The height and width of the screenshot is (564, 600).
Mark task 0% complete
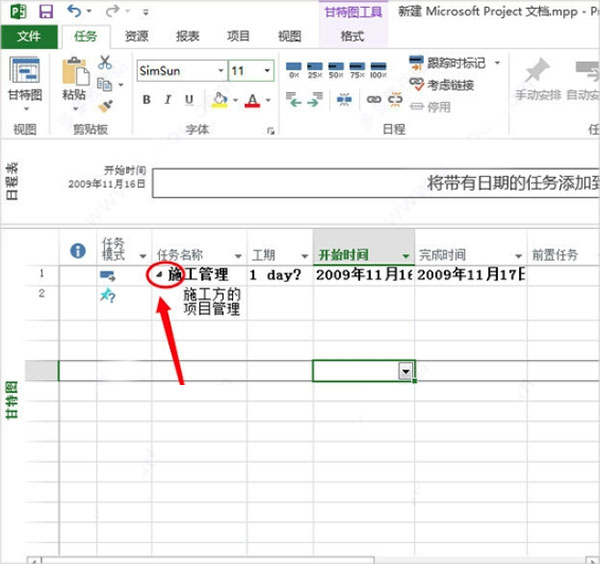tap(293, 70)
